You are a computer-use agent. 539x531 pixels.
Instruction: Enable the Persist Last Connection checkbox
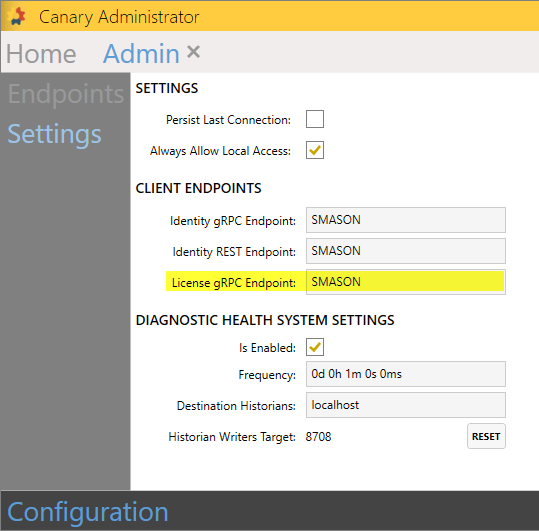[315, 119]
